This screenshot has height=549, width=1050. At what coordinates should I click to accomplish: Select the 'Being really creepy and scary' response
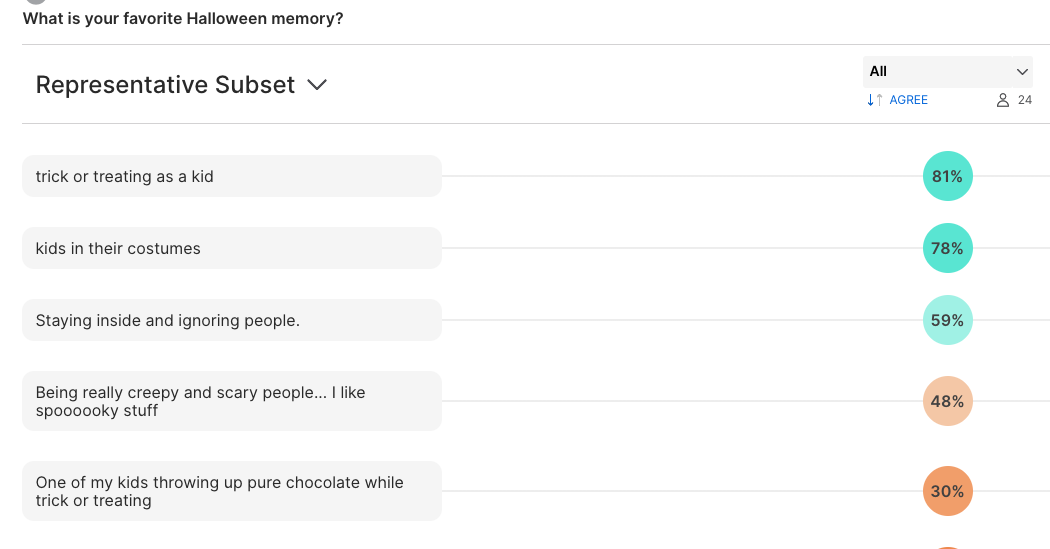click(x=232, y=401)
